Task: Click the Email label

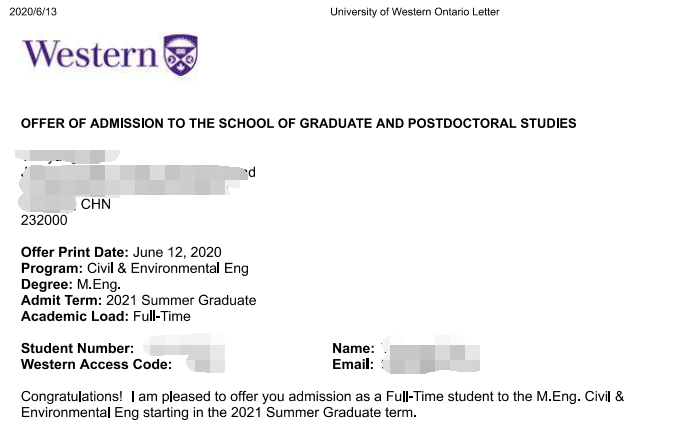Action: click(x=353, y=364)
